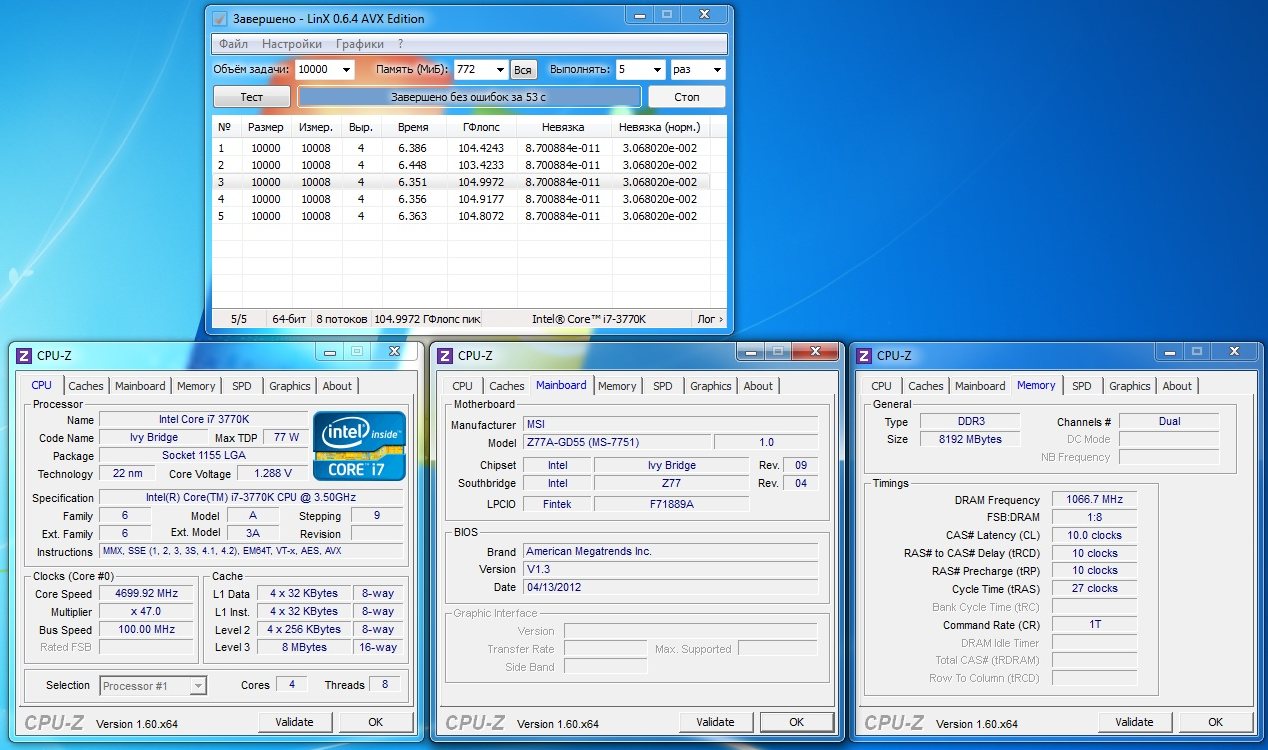This screenshot has width=1268, height=750.
Task: Switch to the SPD tab in CPU-Z
Action: click(x=241, y=385)
